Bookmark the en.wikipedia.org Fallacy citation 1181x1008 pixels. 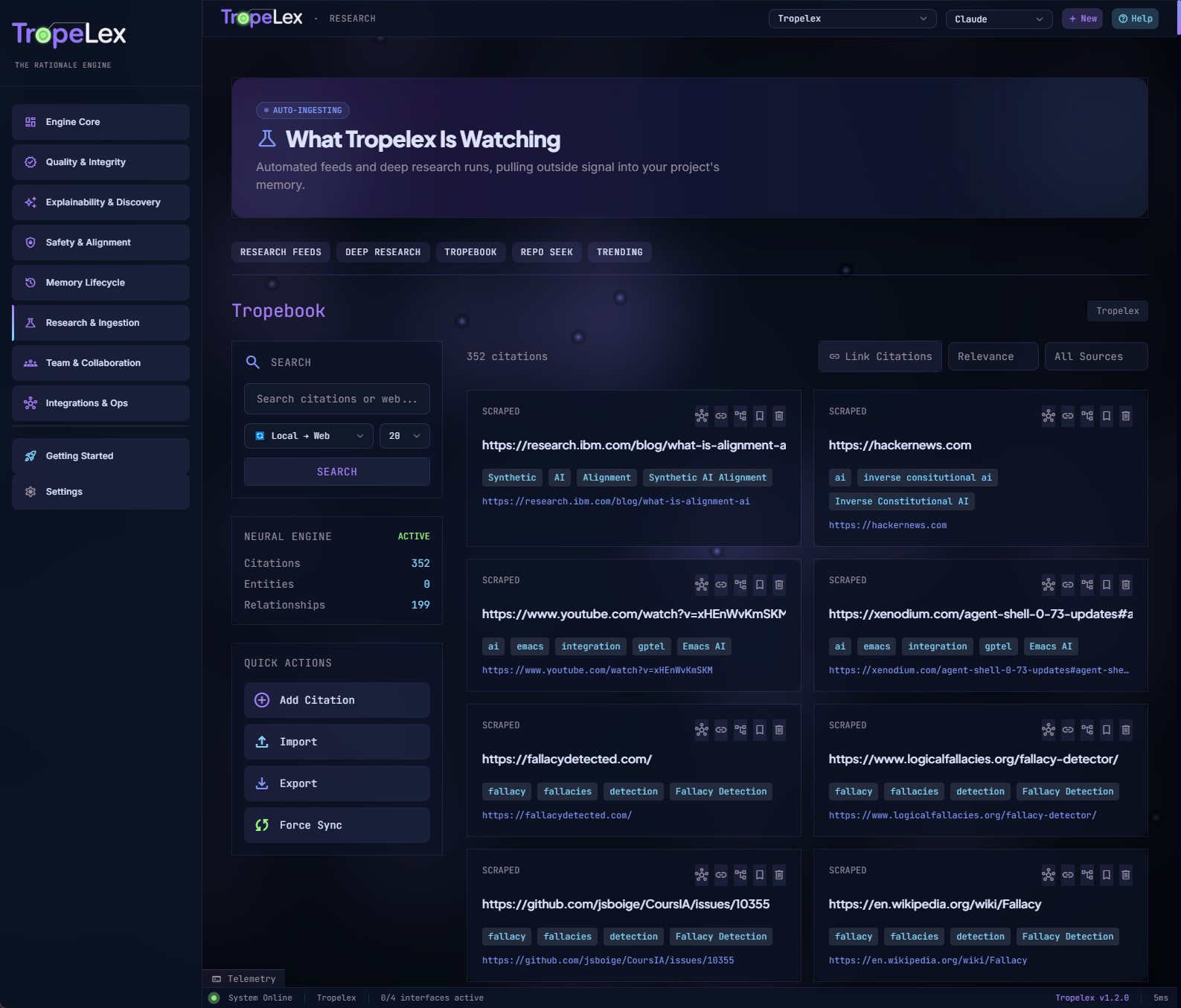click(1107, 875)
